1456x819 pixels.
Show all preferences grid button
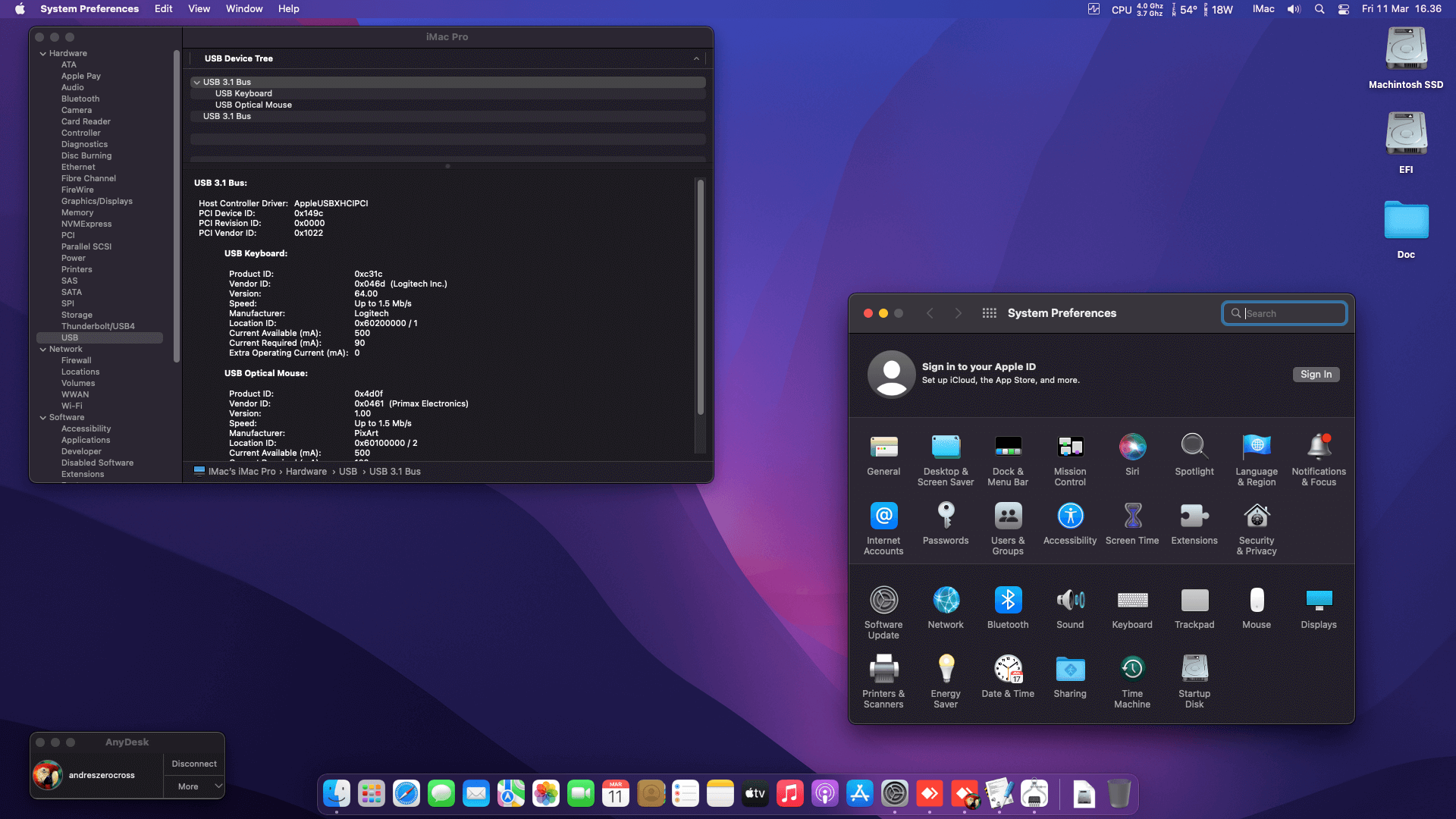pos(989,313)
